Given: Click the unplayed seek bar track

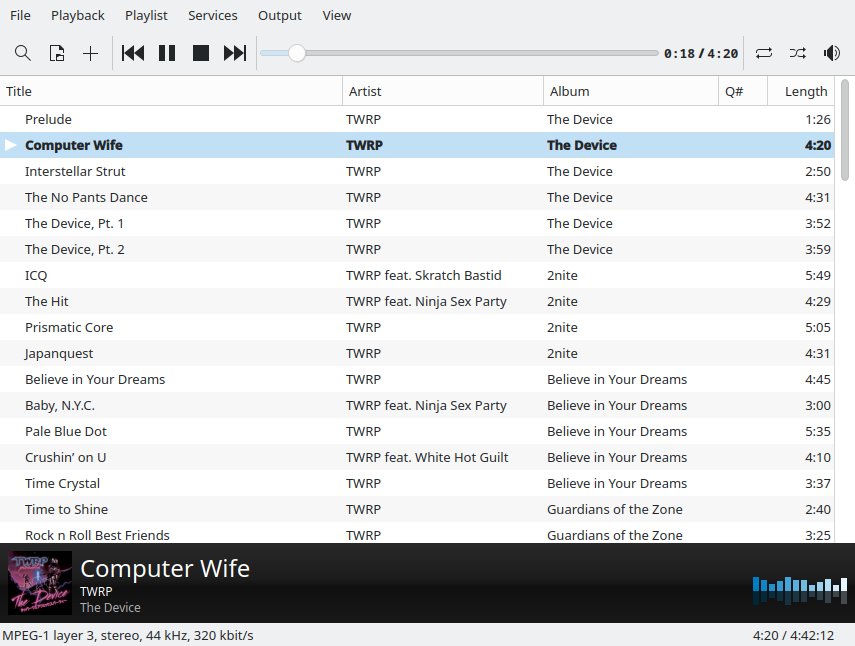Looking at the screenshot, I should click(482, 53).
